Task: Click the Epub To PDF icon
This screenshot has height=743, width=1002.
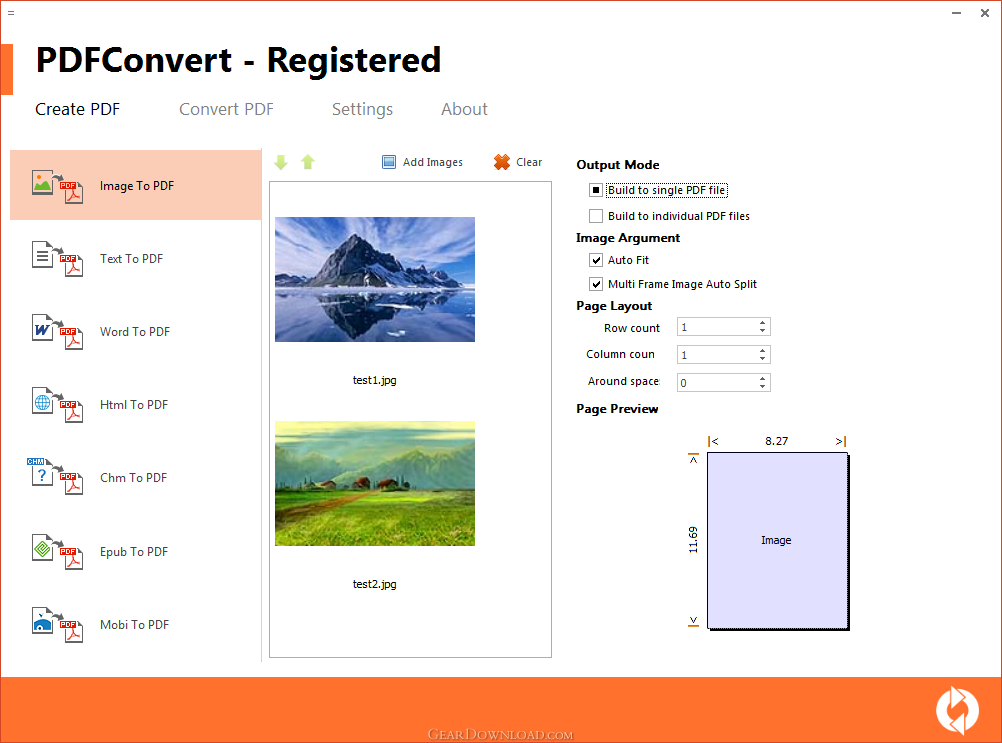Action: click(x=58, y=551)
